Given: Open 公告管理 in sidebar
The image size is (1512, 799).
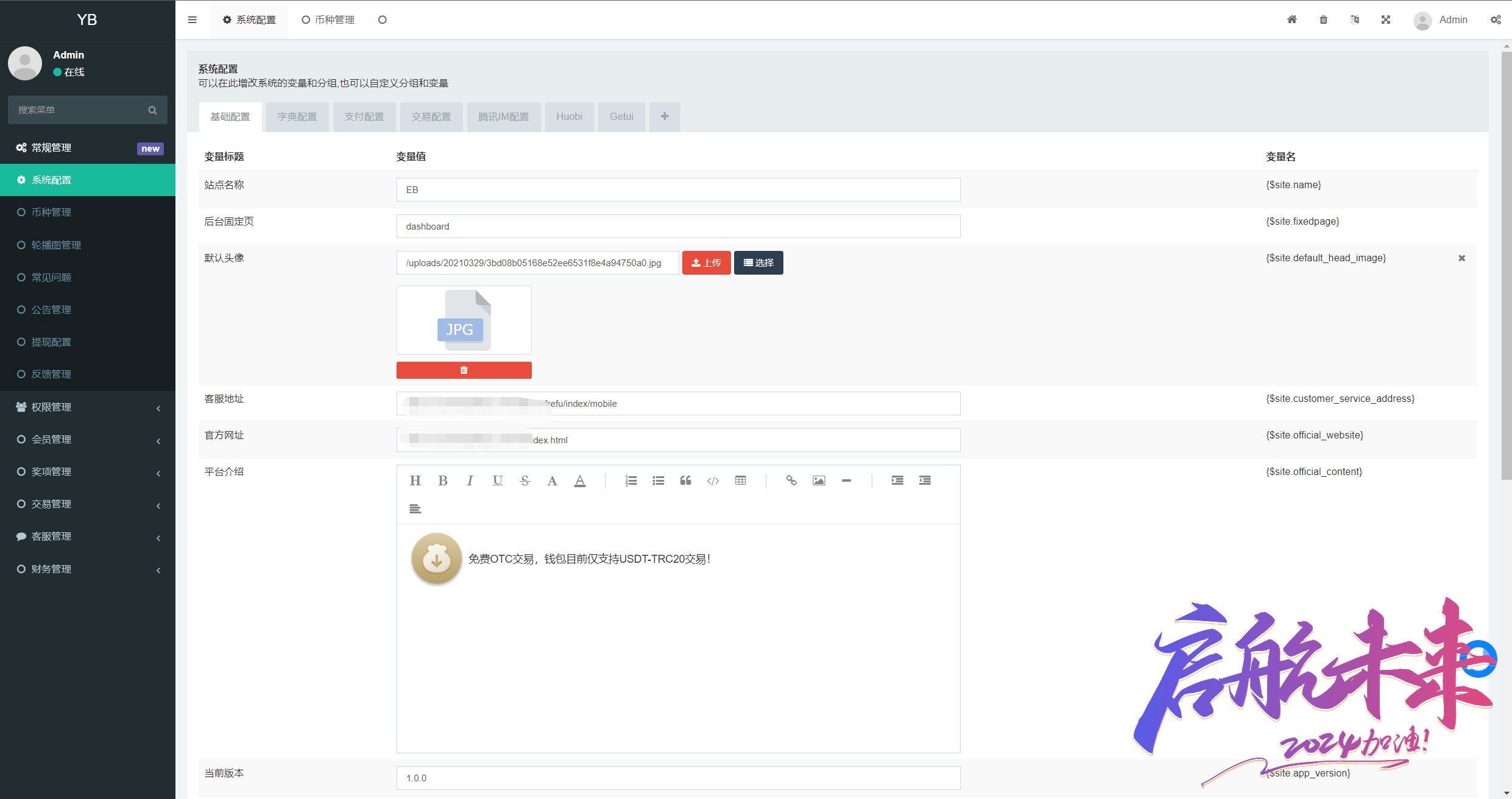Looking at the screenshot, I should point(88,309).
